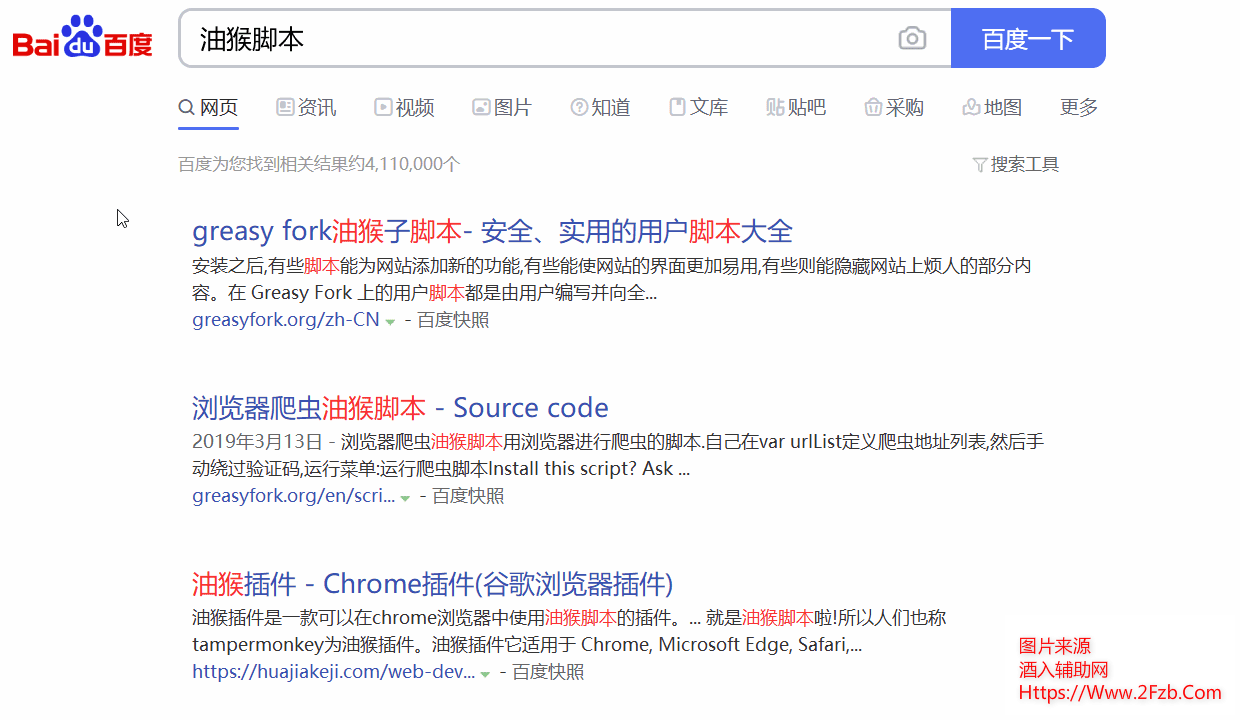Open 搜索工具 filter options

[1016, 164]
